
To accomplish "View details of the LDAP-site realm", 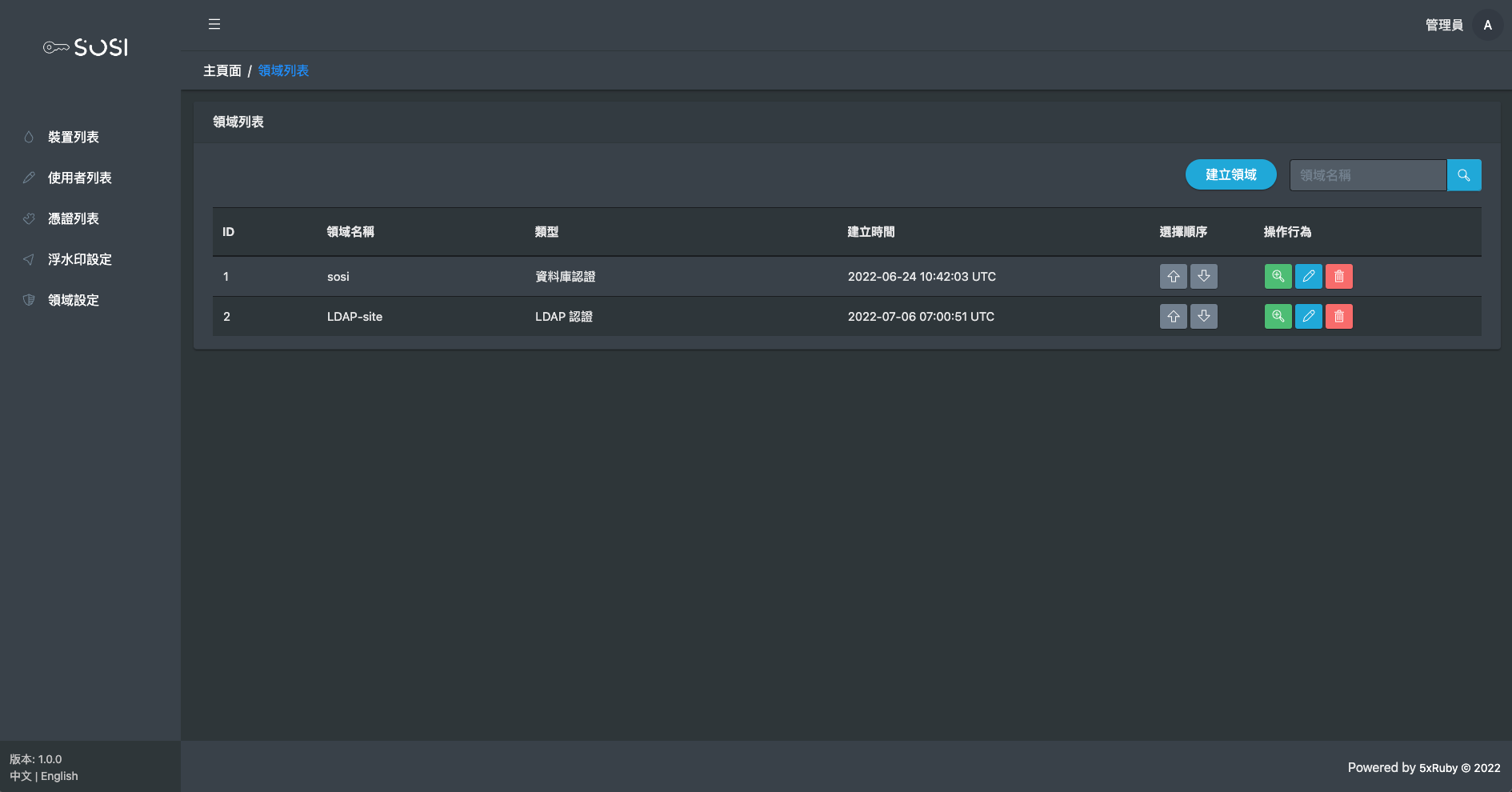I will click(1278, 316).
